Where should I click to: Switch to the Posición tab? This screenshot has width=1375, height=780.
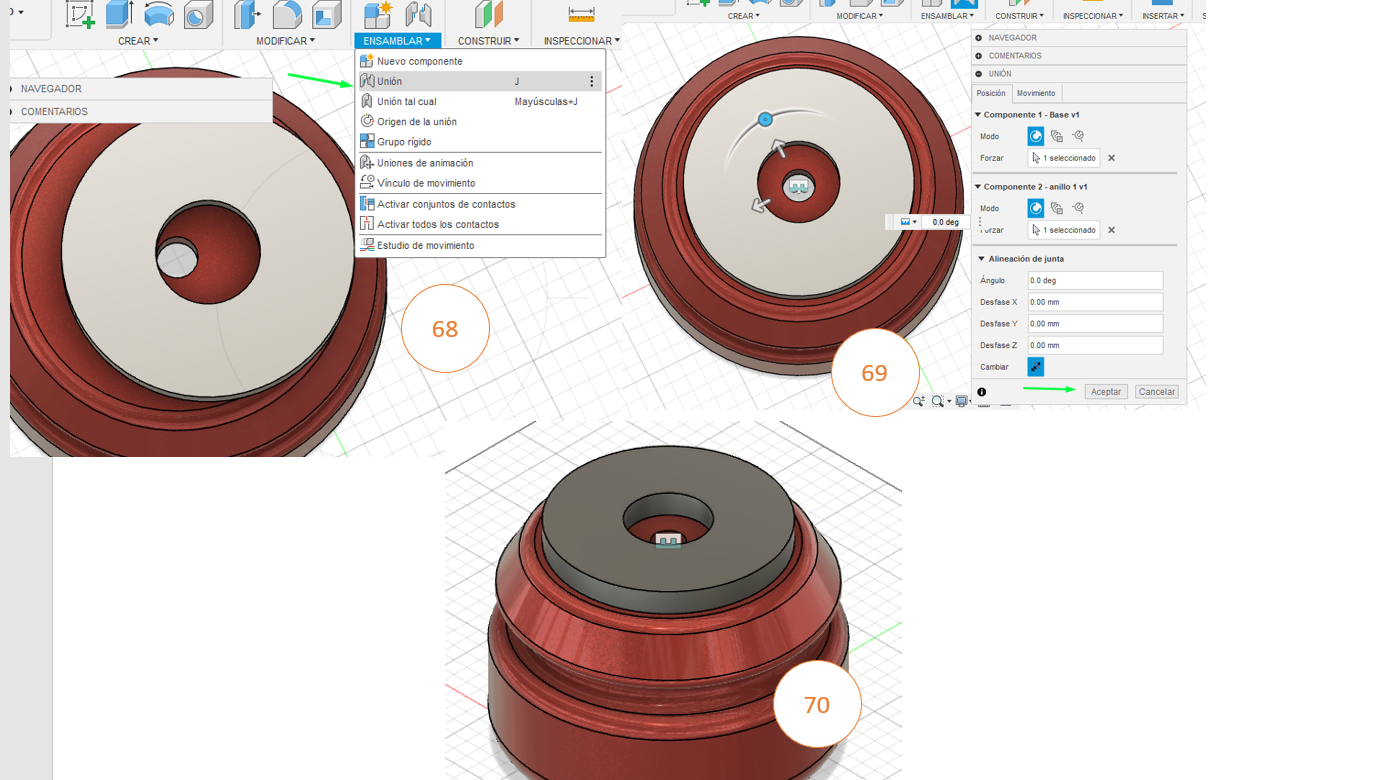[x=991, y=93]
